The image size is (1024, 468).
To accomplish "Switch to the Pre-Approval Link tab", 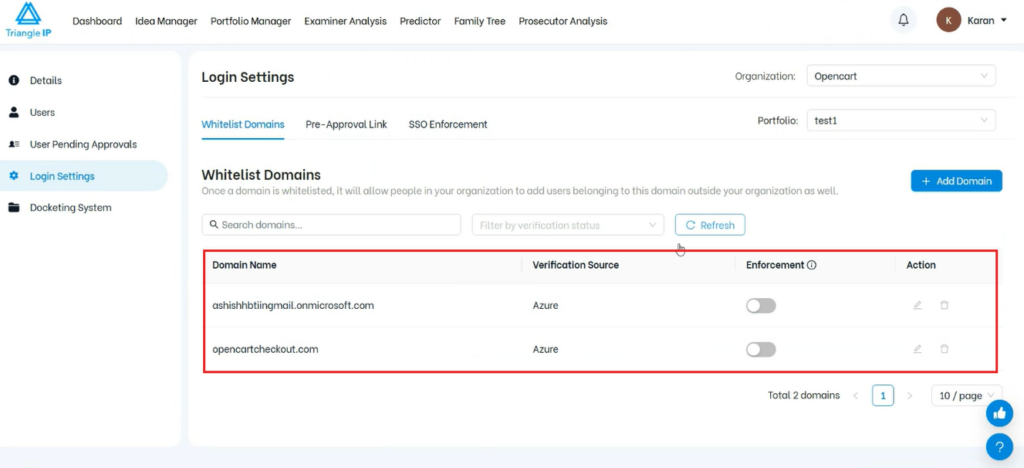I will (346, 125).
